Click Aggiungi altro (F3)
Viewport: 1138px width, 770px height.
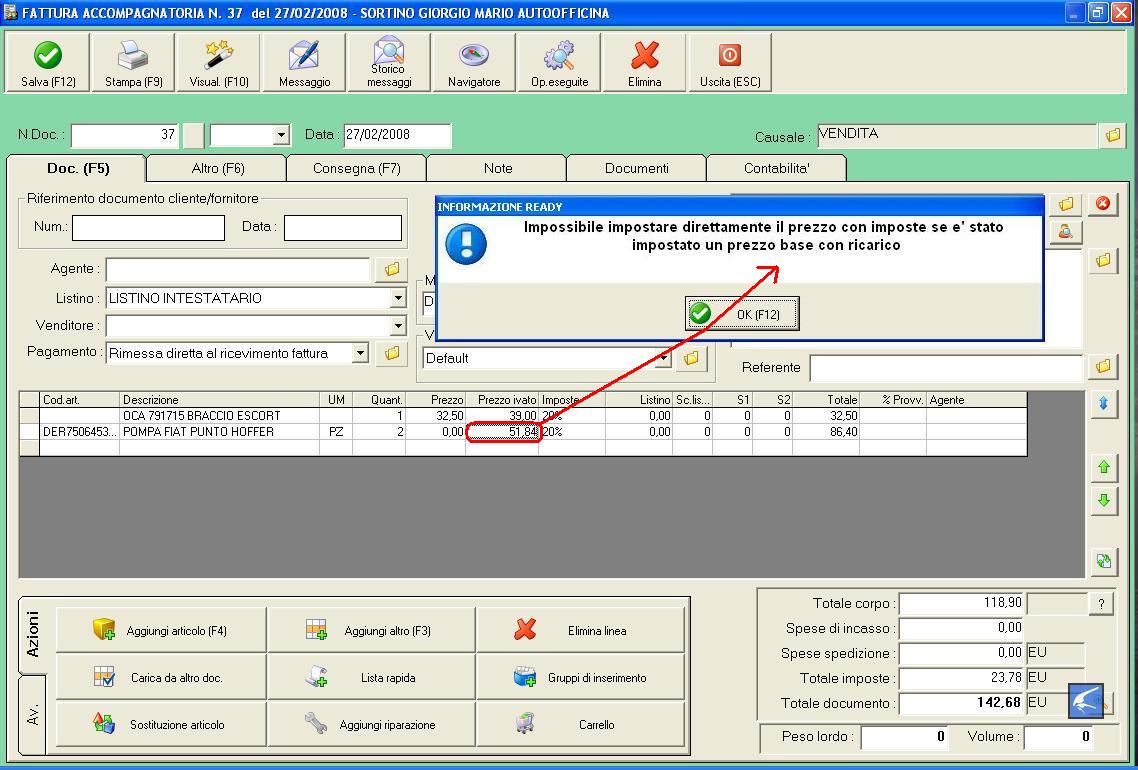click(x=372, y=630)
